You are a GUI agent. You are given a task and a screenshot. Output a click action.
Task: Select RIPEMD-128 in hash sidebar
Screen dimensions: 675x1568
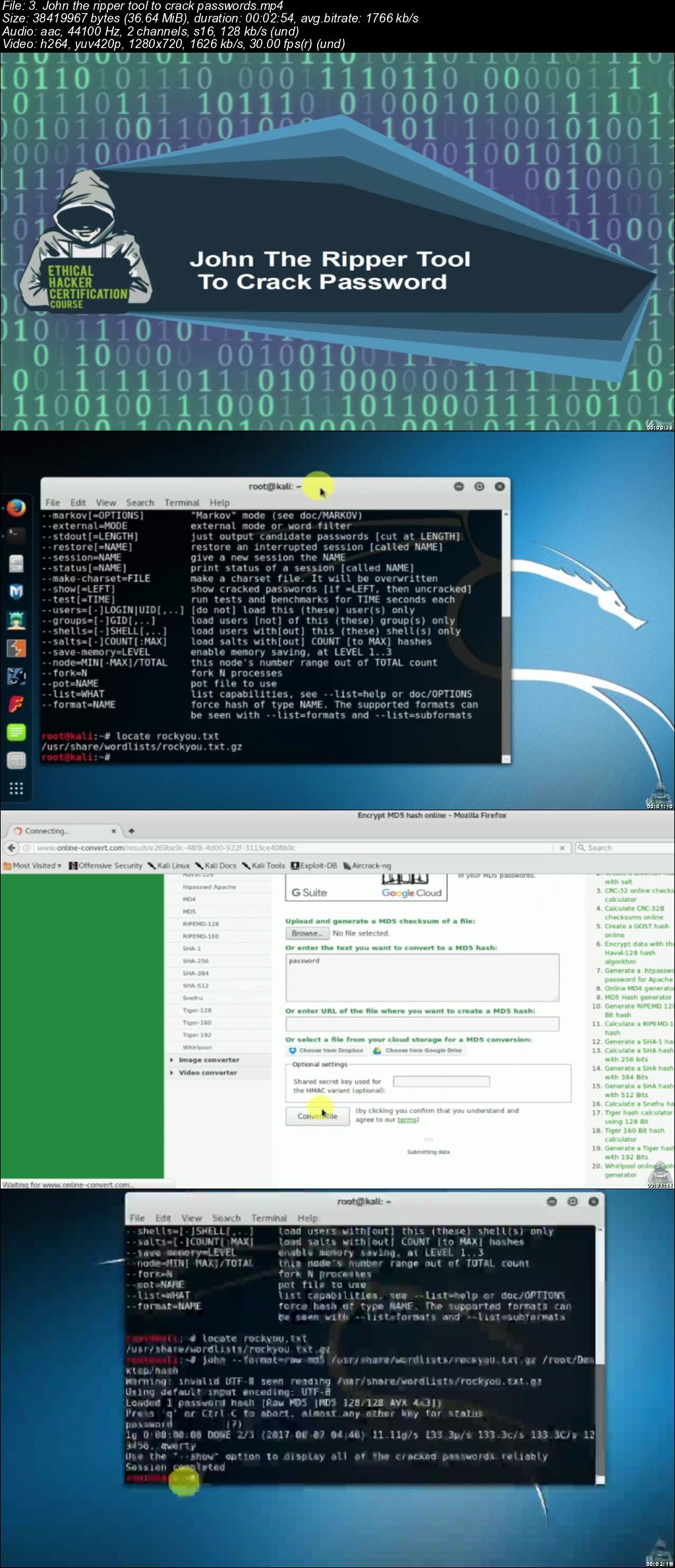click(200, 924)
